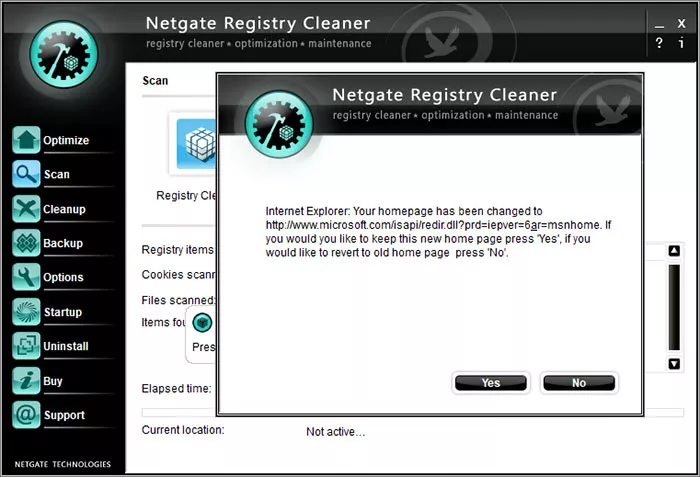700x477 pixels.
Task: Click the homepage URL text in dialog
Action: 432,225
